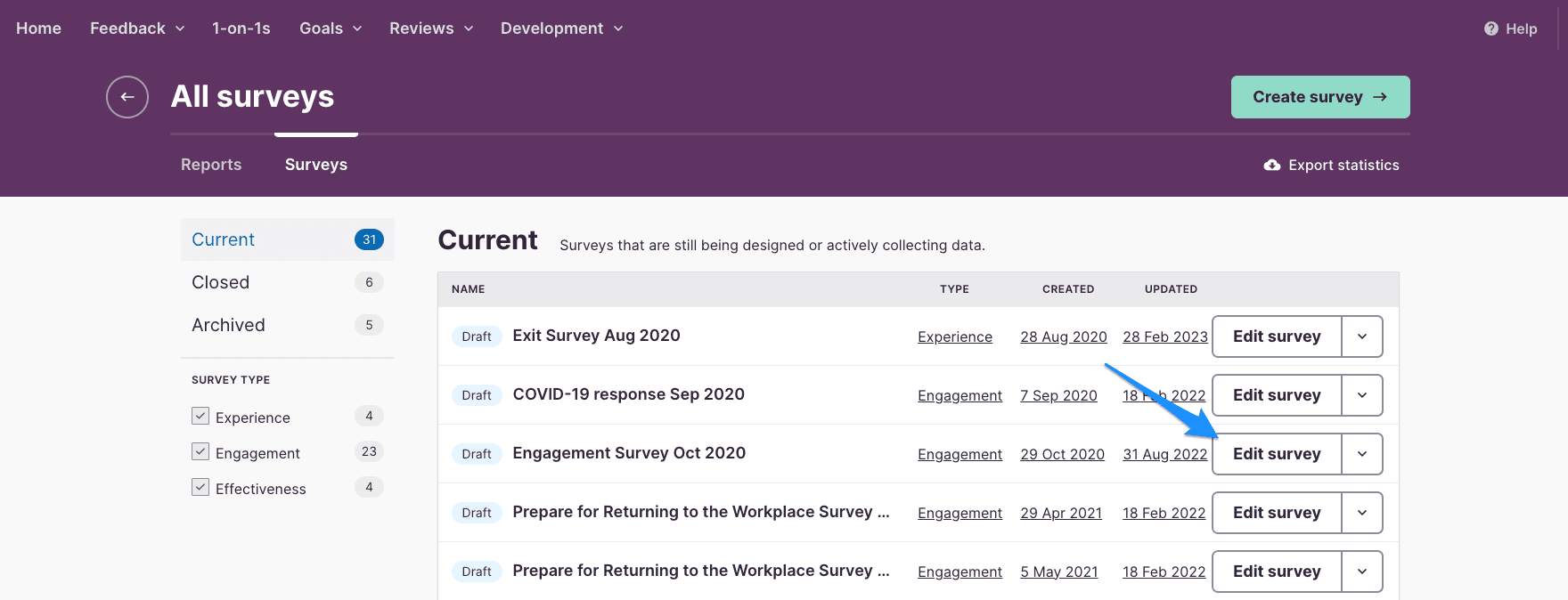The height and width of the screenshot is (600, 1568).
Task: Click the Export statistics link
Action: click(1331, 165)
